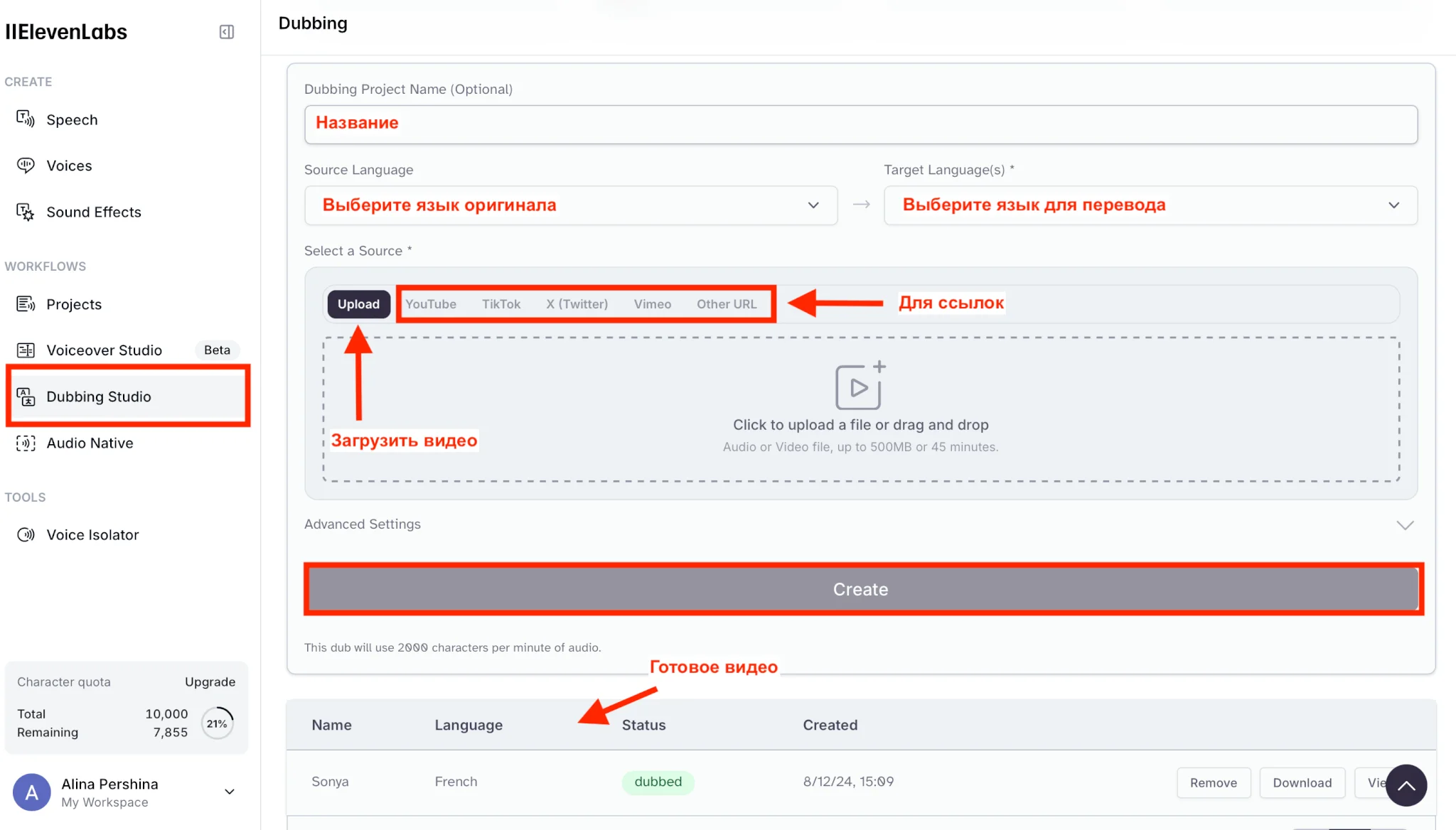The image size is (1456, 830).
Task: Open the Source Language dropdown
Action: click(x=570, y=205)
